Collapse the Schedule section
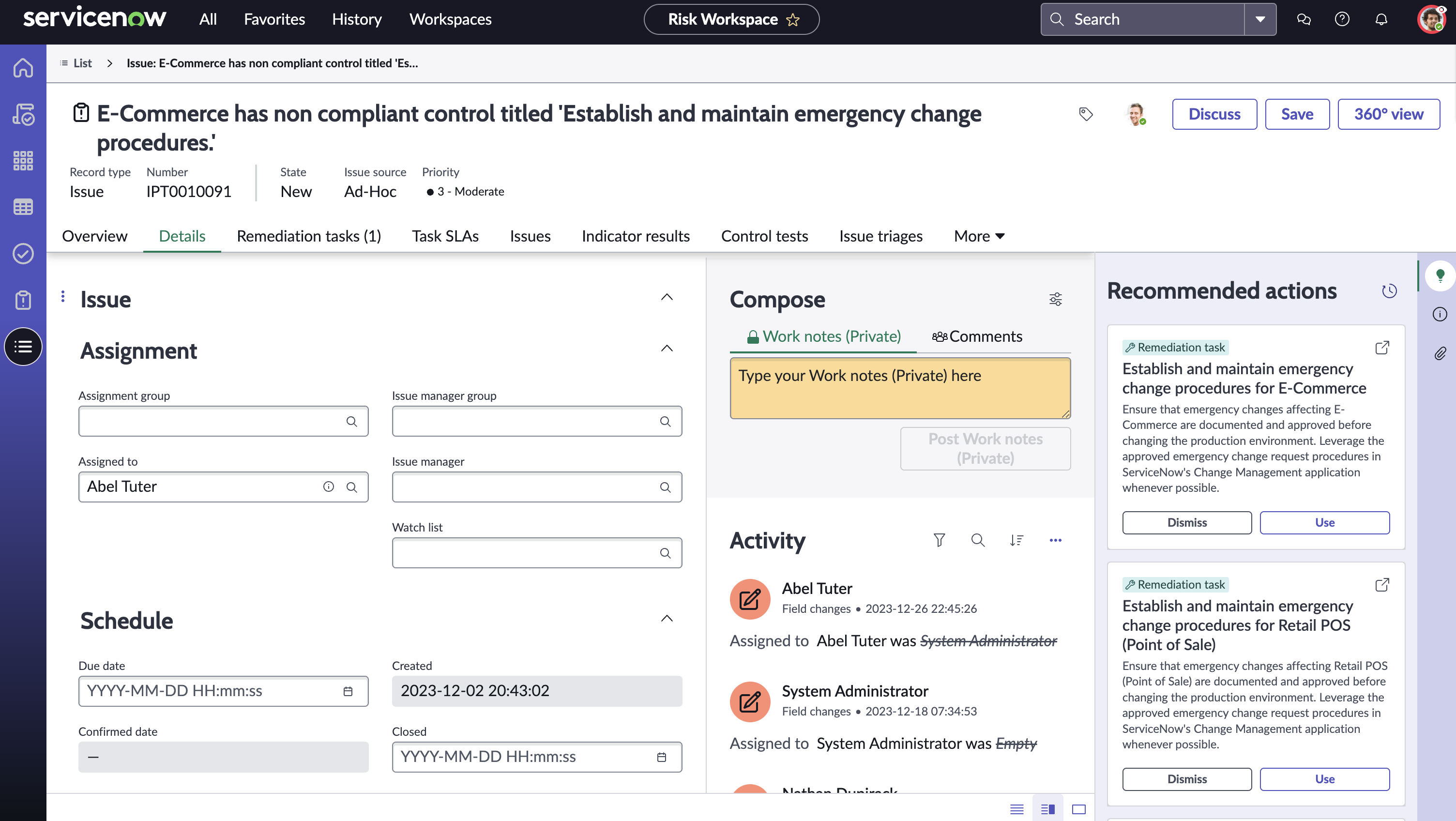1456x821 pixels. (x=667, y=619)
